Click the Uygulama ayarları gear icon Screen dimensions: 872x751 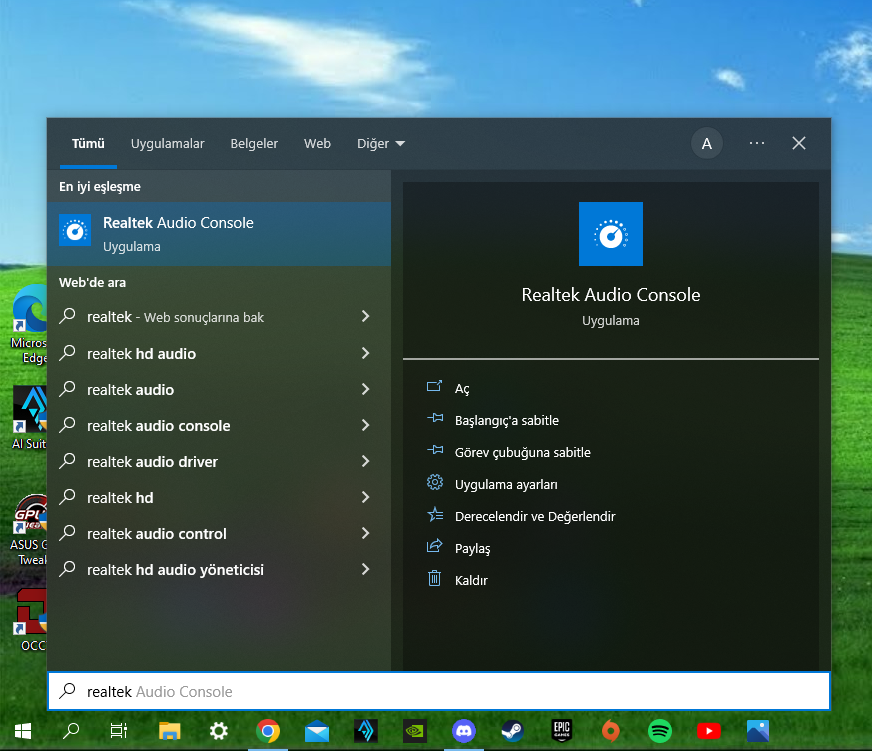click(x=435, y=482)
